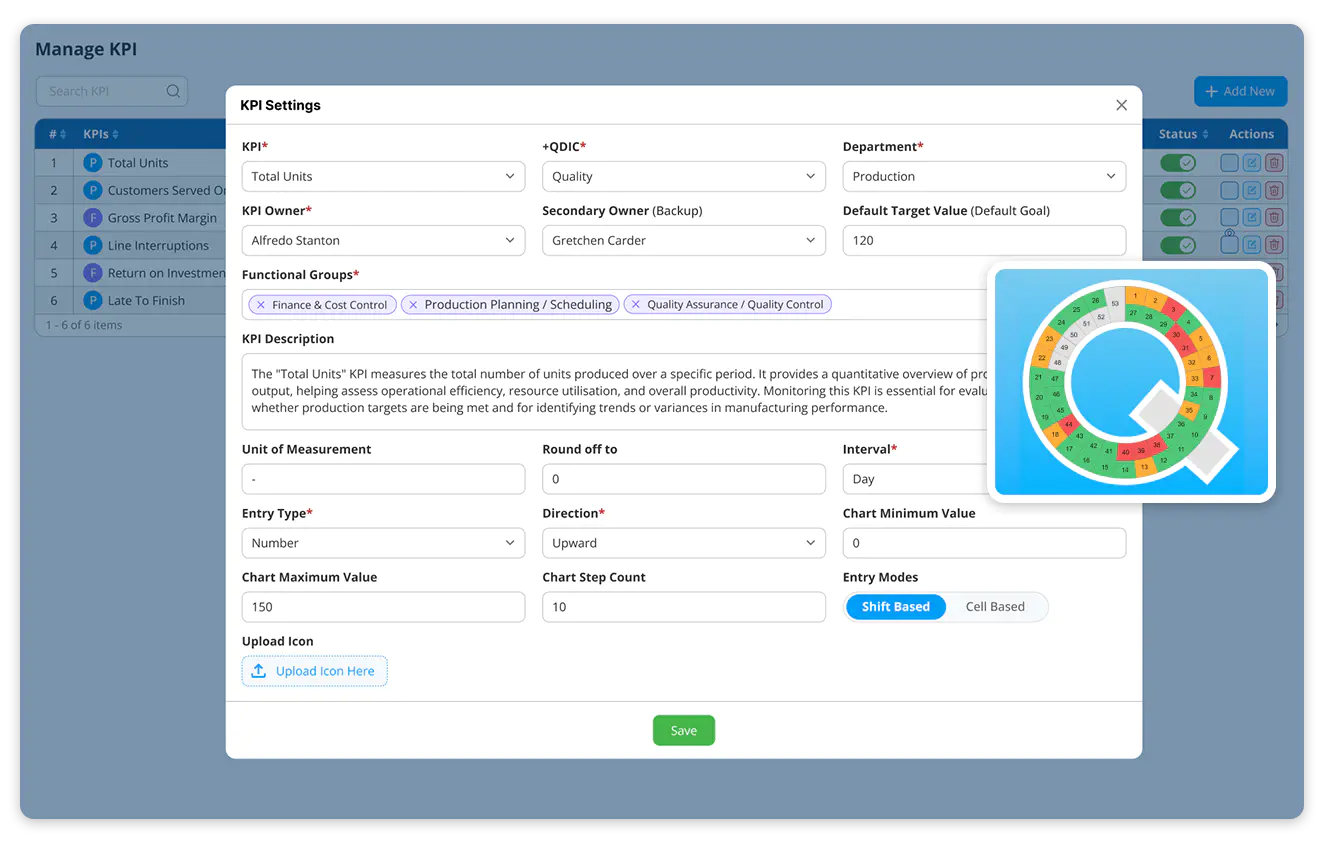This screenshot has height=850, width=1324.
Task: Open the Entry Type dropdown showing Number
Action: (x=383, y=543)
